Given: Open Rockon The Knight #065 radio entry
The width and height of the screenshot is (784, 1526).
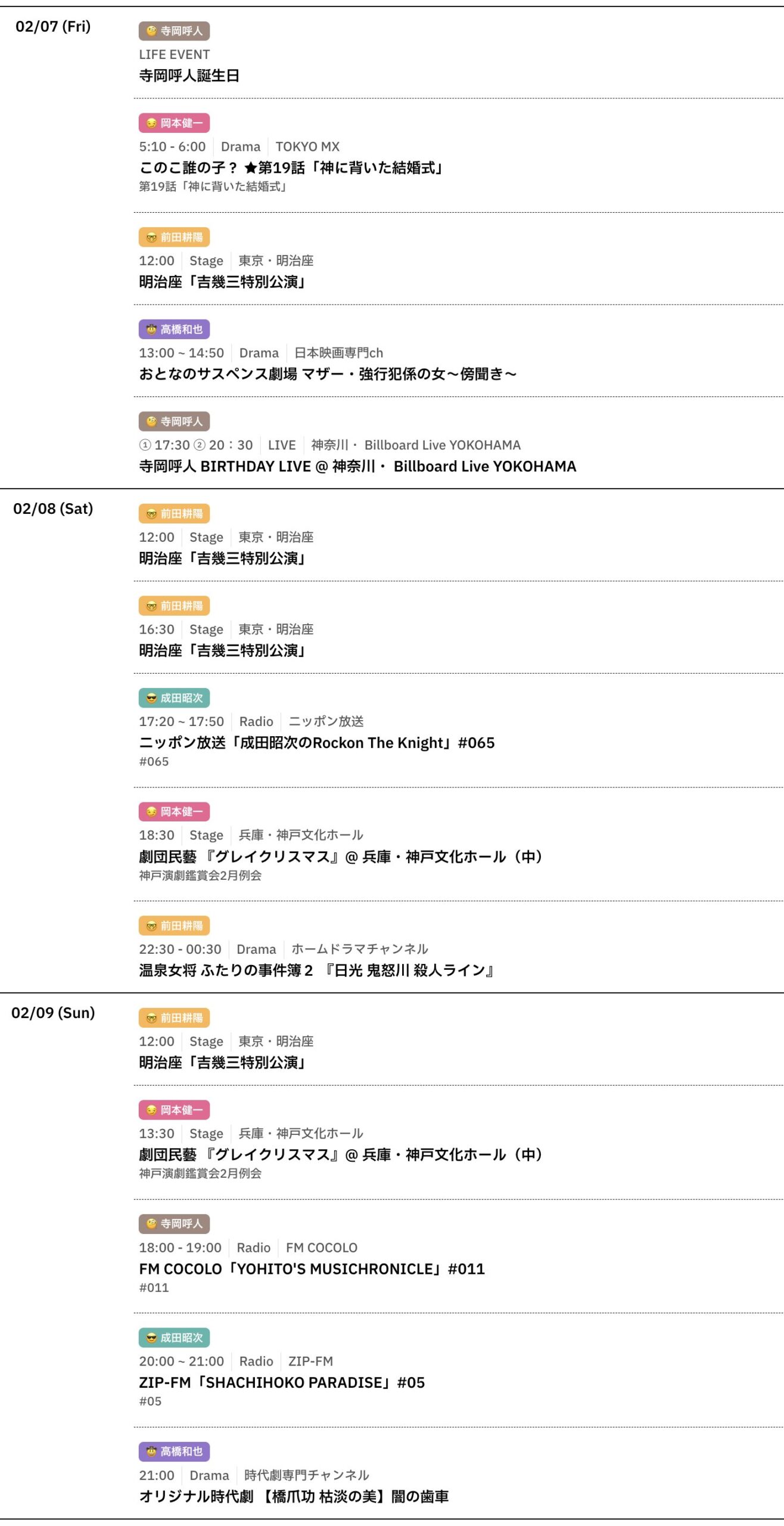Looking at the screenshot, I should click(x=316, y=743).
